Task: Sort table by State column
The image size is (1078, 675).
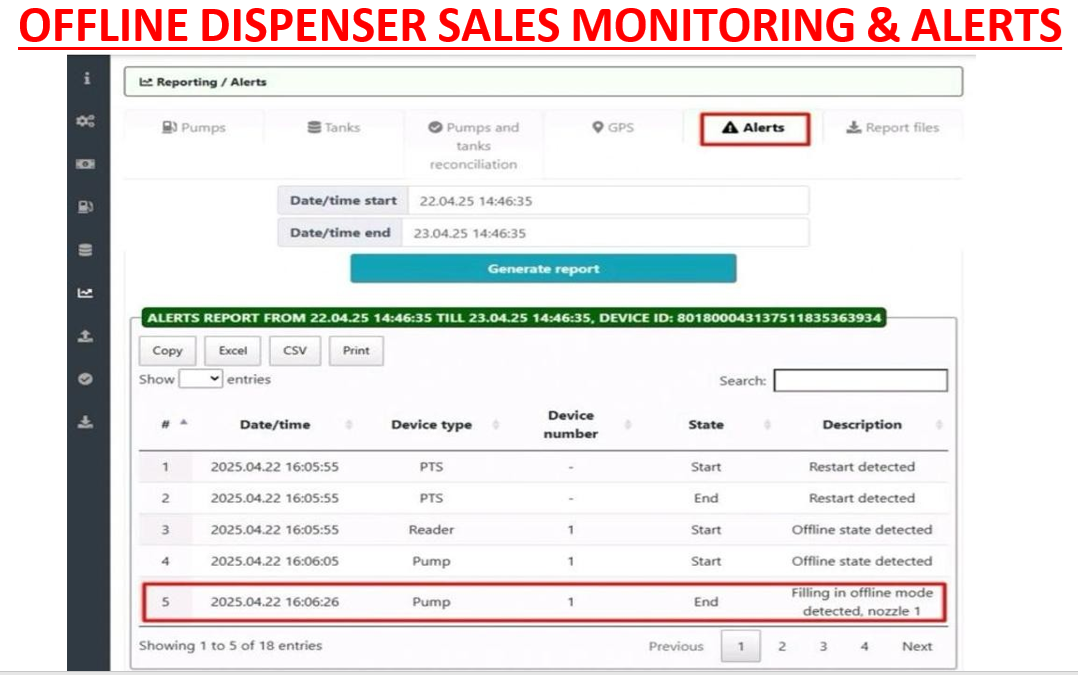Action: pos(706,425)
